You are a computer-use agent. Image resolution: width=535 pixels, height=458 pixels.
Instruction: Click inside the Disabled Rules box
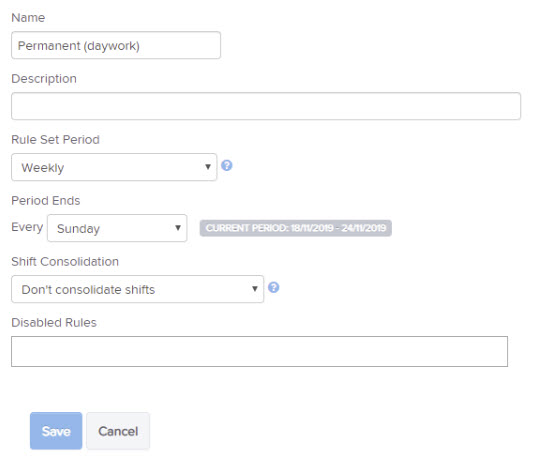(x=259, y=352)
